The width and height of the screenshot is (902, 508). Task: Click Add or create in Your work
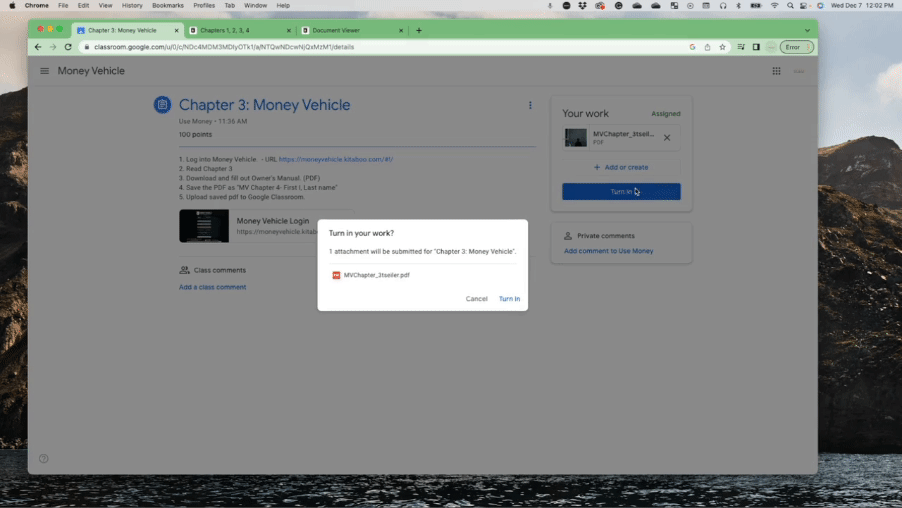pos(621,167)
